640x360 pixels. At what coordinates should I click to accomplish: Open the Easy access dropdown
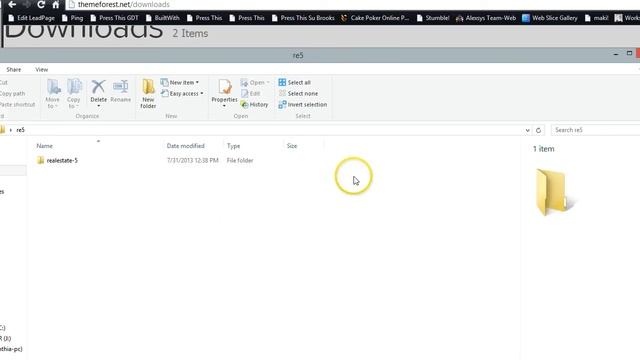[x=182, y=93]
